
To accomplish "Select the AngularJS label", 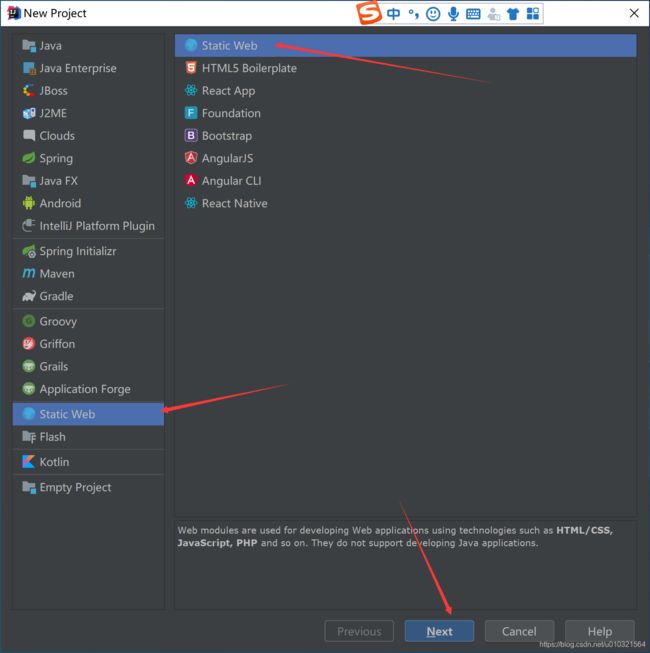I will click(227, 158).
